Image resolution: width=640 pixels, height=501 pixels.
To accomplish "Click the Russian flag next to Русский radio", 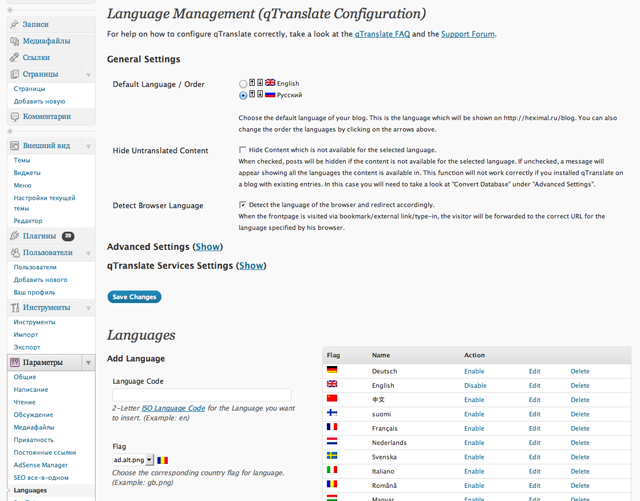I will [270, 94].
